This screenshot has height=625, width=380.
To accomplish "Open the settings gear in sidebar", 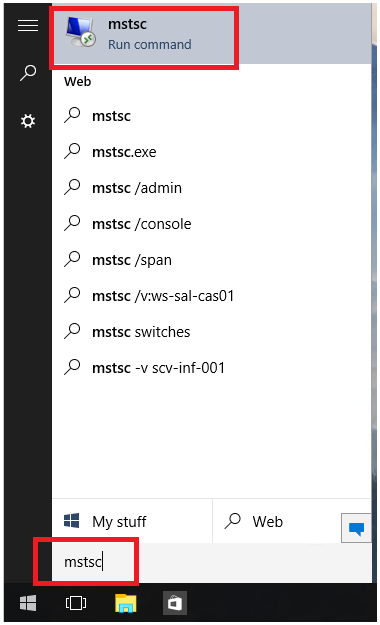I will (28, 121).
